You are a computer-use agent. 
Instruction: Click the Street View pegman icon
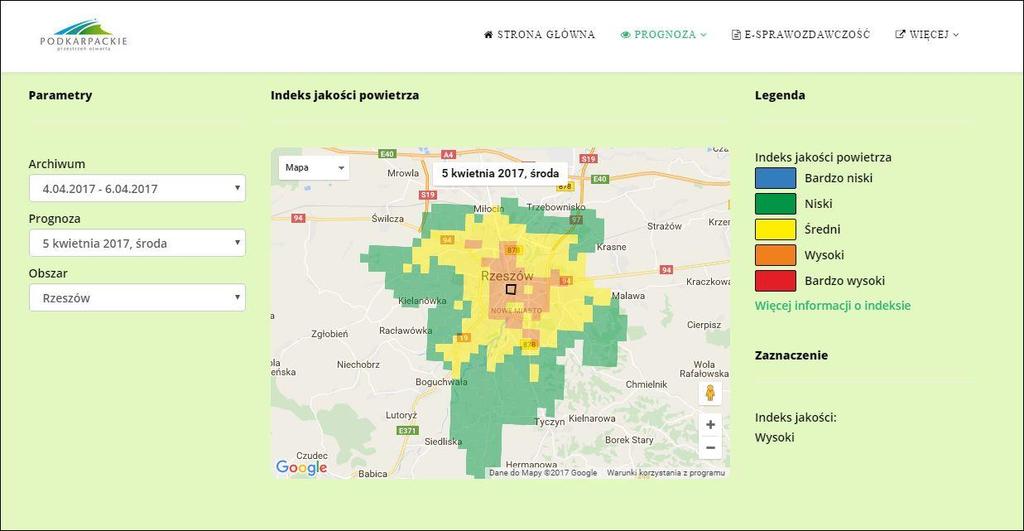click(710, 393)
